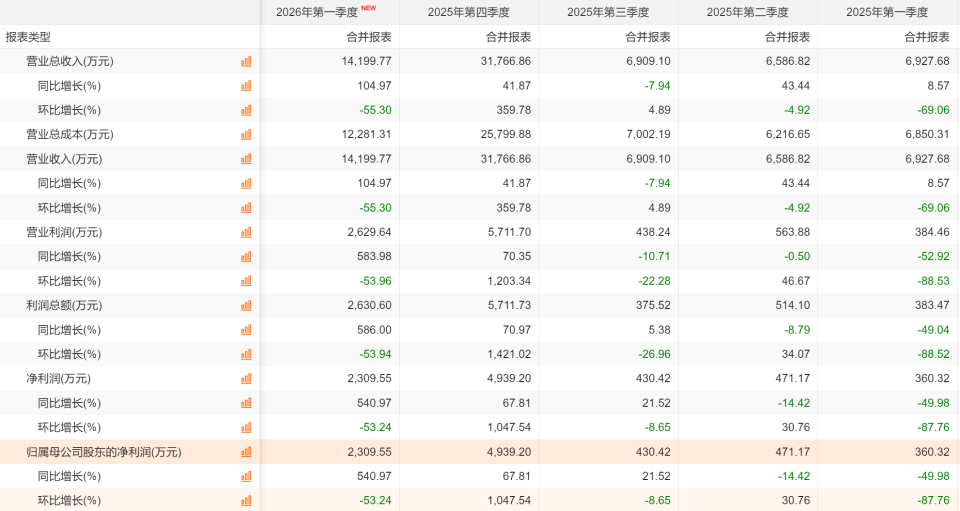Select the value 5,711.73
This screenshot has width=960, height=511.
pos(509,305)
